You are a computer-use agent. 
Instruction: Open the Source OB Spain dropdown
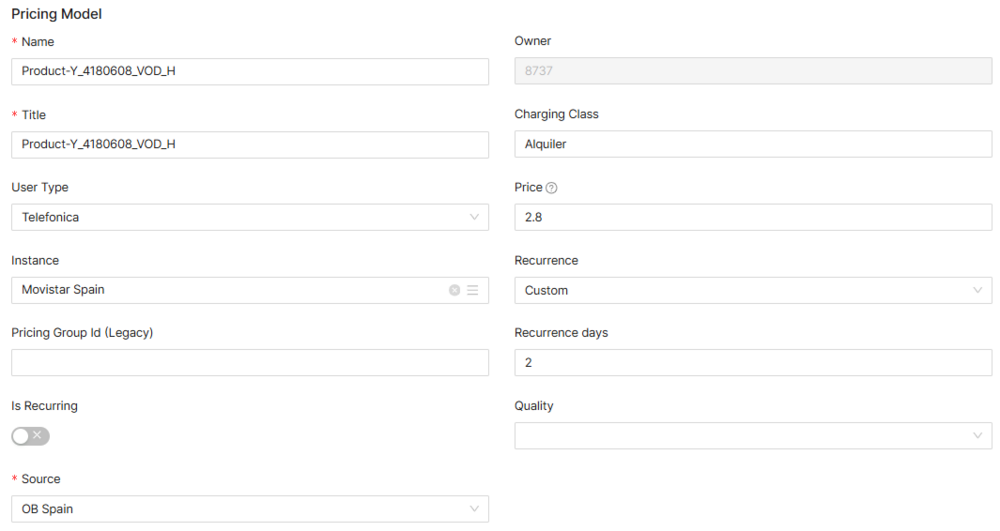[x=249, y=509]
